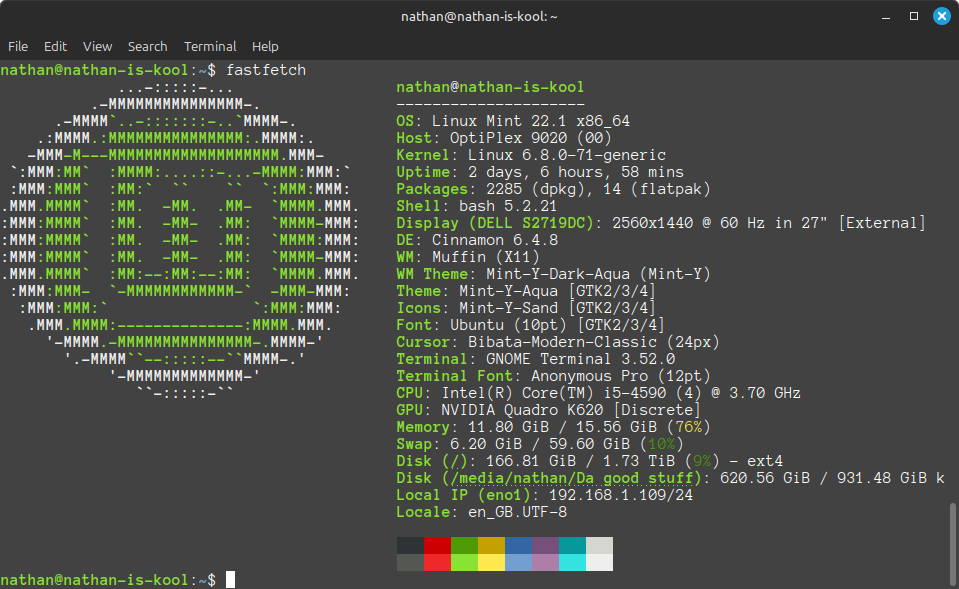Click the Display DELL S2719DC line
Viewport: 959px width, 589px height.
pos(661,223)
